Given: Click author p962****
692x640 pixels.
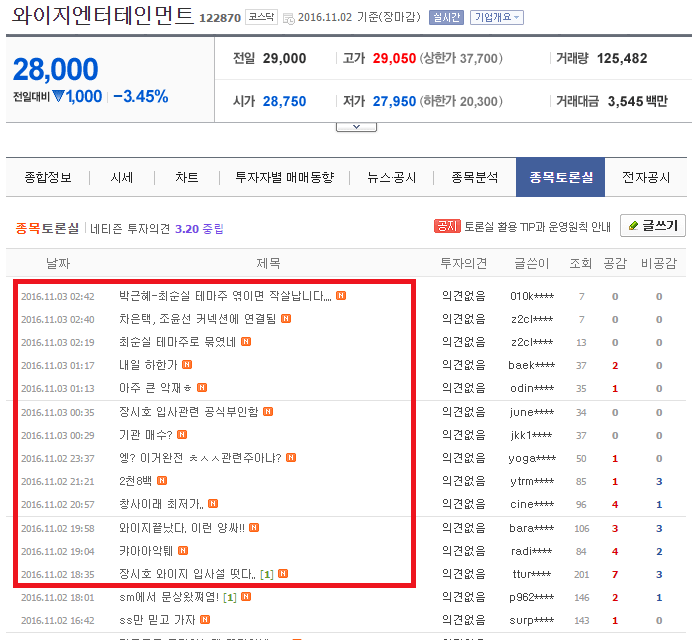Looking at the screenshot, I should tap(532, 598).
